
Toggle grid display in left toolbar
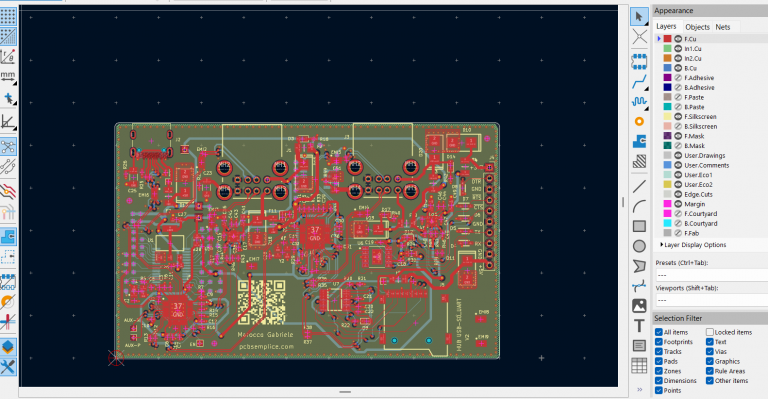pos(8,17)
